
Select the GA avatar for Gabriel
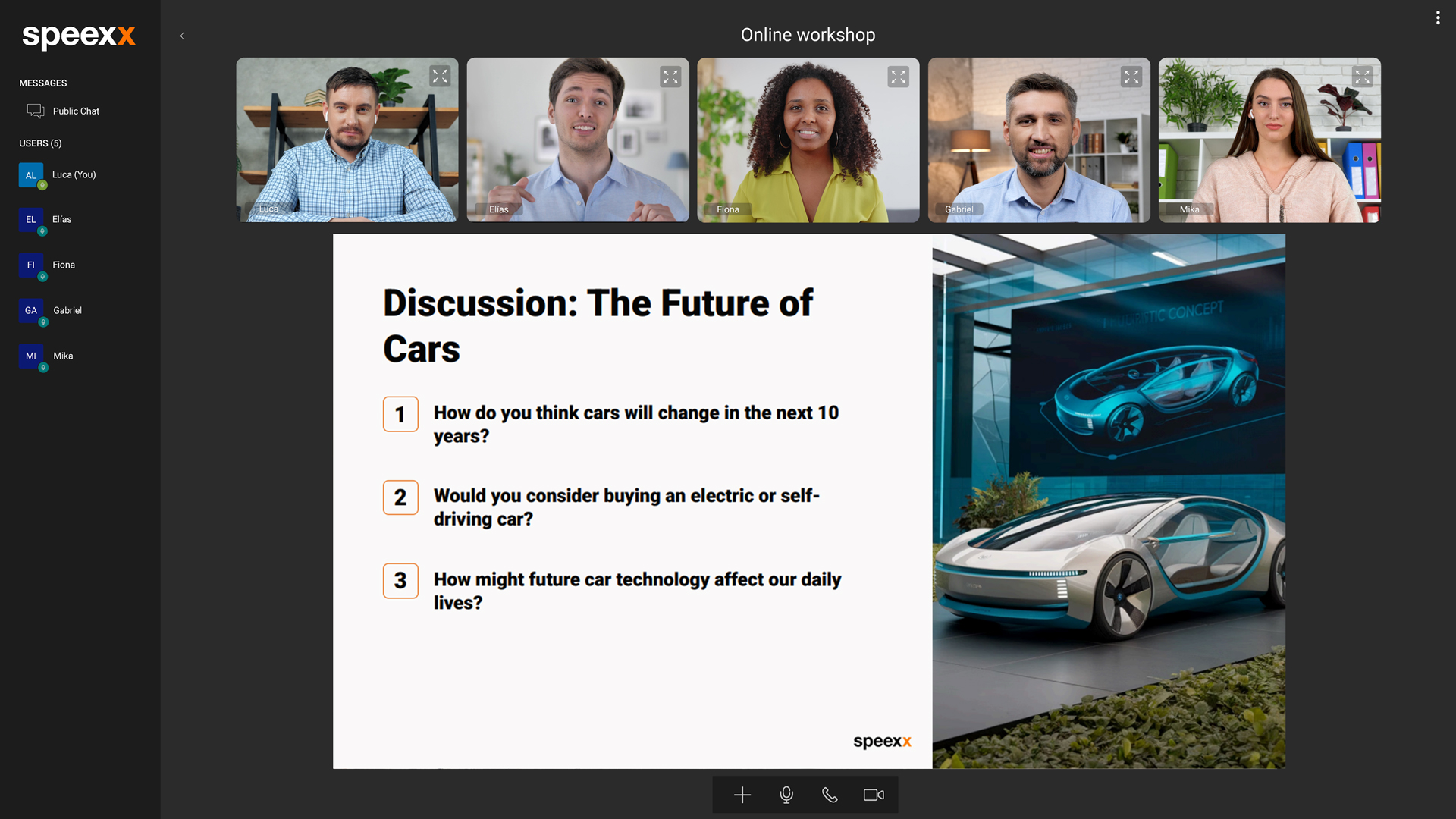[31, 311]
